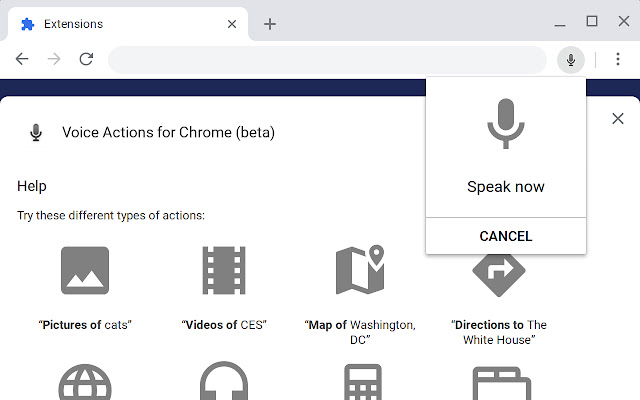
Task: Open a new tab with plus button
Action: pos(270,24)
